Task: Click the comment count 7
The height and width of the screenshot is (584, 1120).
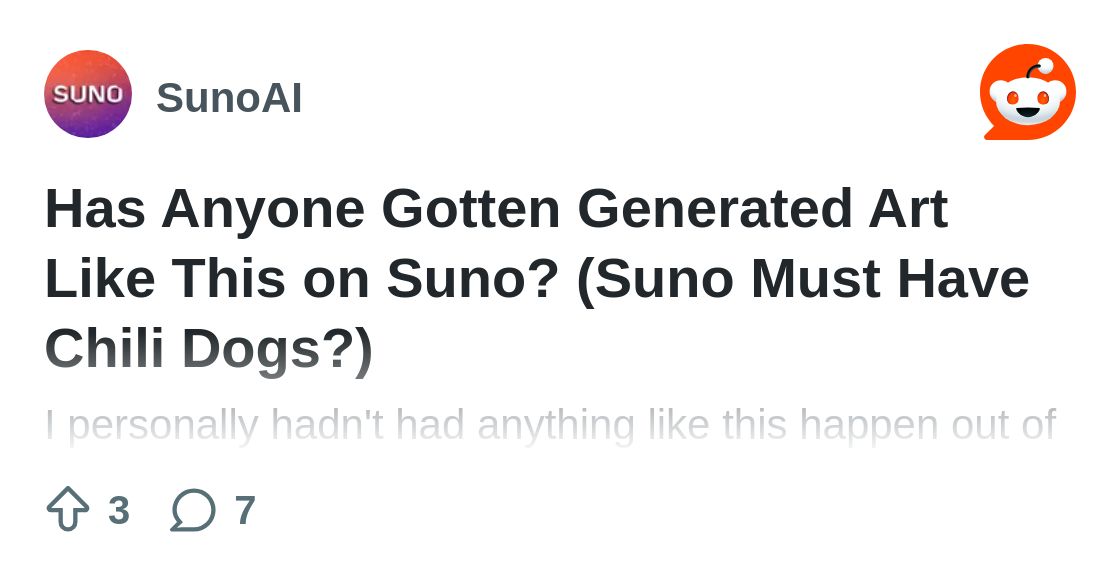Action: click(245, 510)
